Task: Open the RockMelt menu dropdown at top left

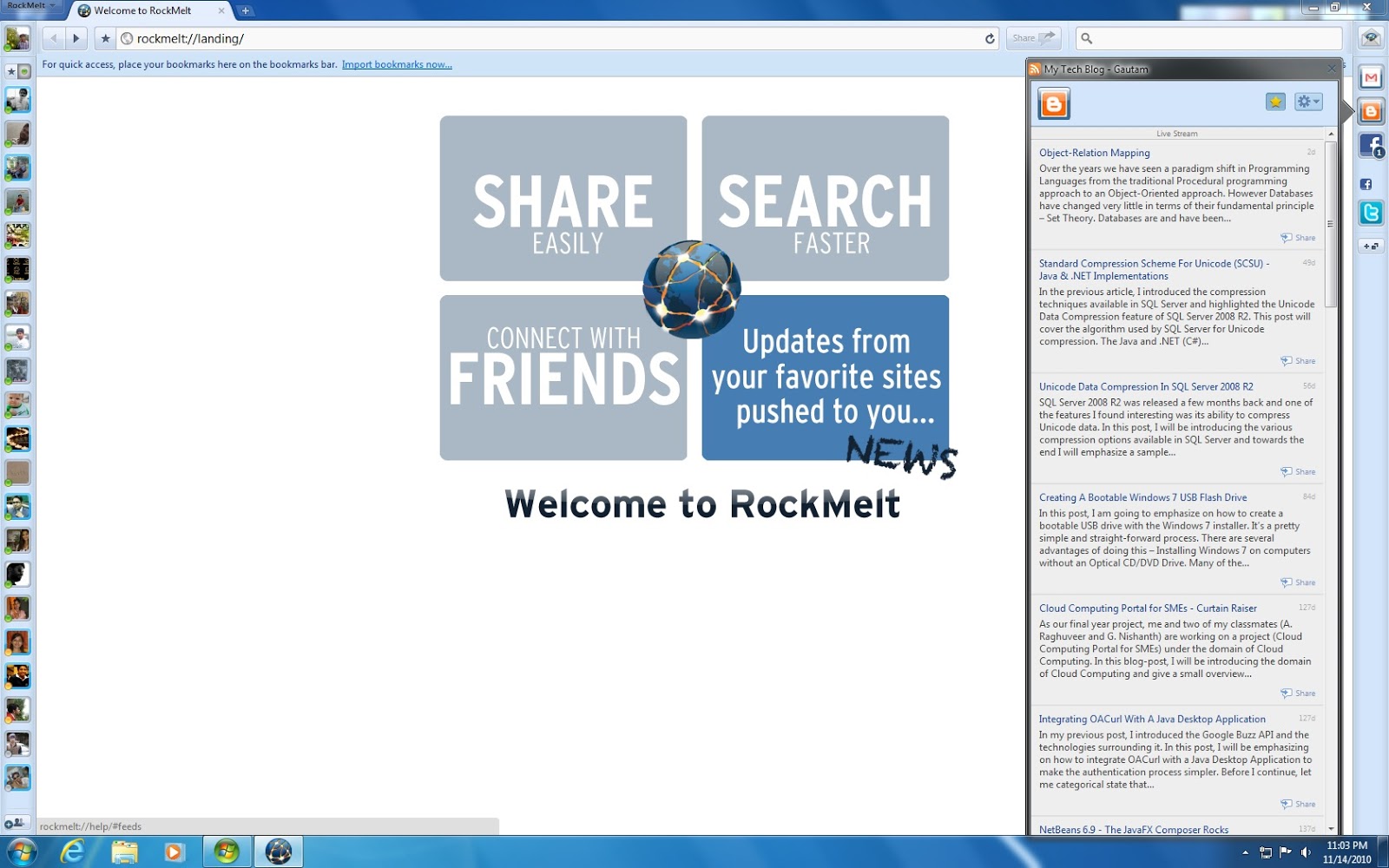Action: (30, 5)
